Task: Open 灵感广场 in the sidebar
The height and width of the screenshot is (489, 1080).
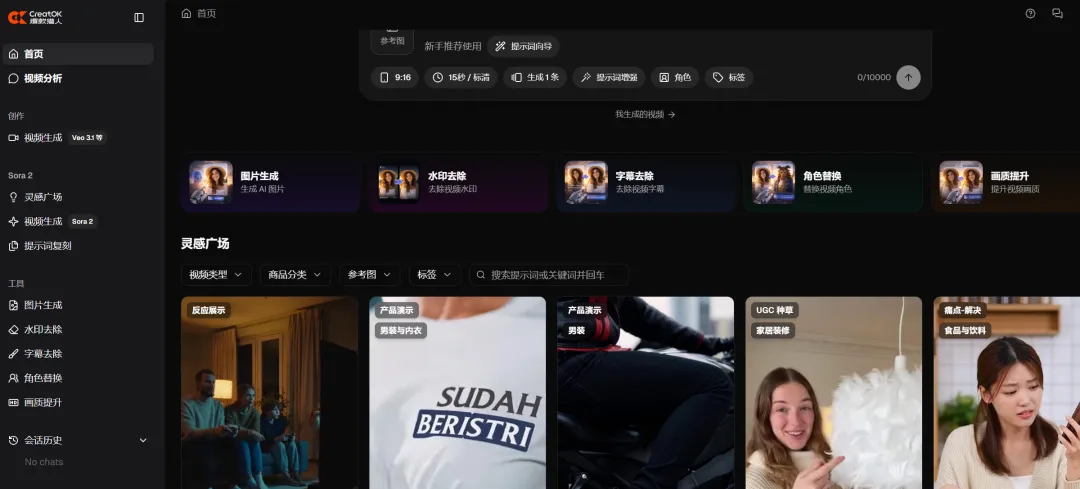Action: 43,197
